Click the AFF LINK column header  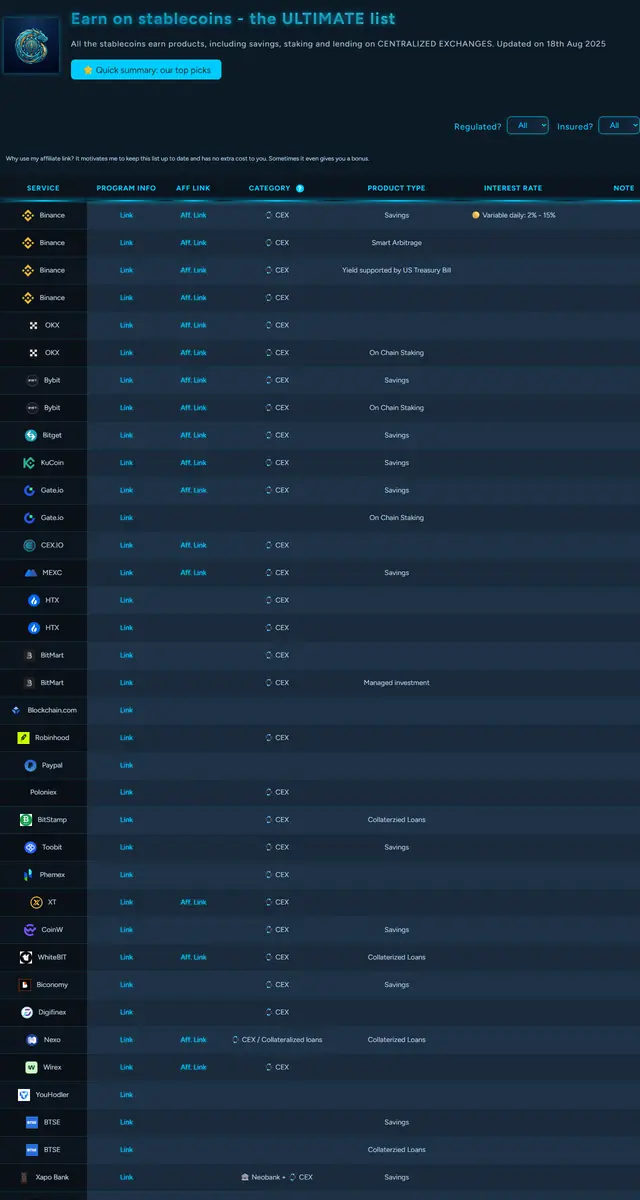point(193,188)
